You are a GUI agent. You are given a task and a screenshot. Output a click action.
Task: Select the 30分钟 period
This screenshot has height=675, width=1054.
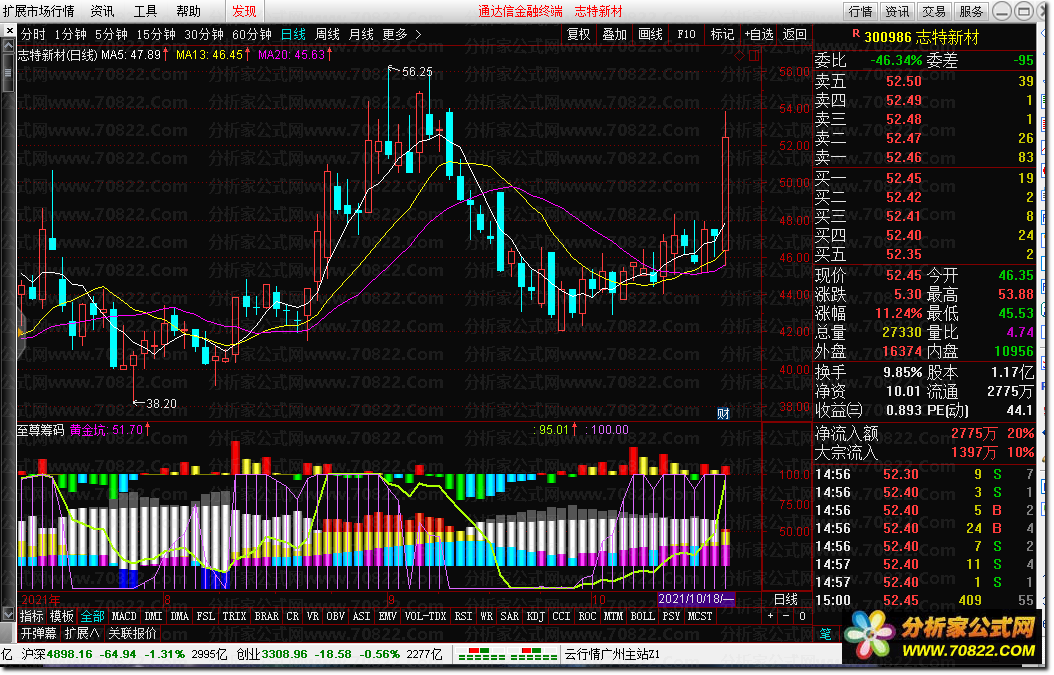tap(204, 34)
